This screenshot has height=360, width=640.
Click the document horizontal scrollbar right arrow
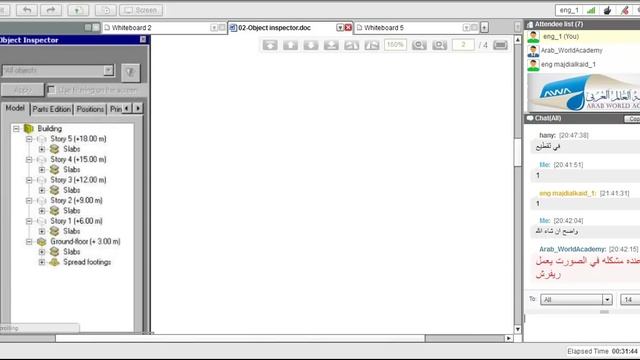pos(508,338)
